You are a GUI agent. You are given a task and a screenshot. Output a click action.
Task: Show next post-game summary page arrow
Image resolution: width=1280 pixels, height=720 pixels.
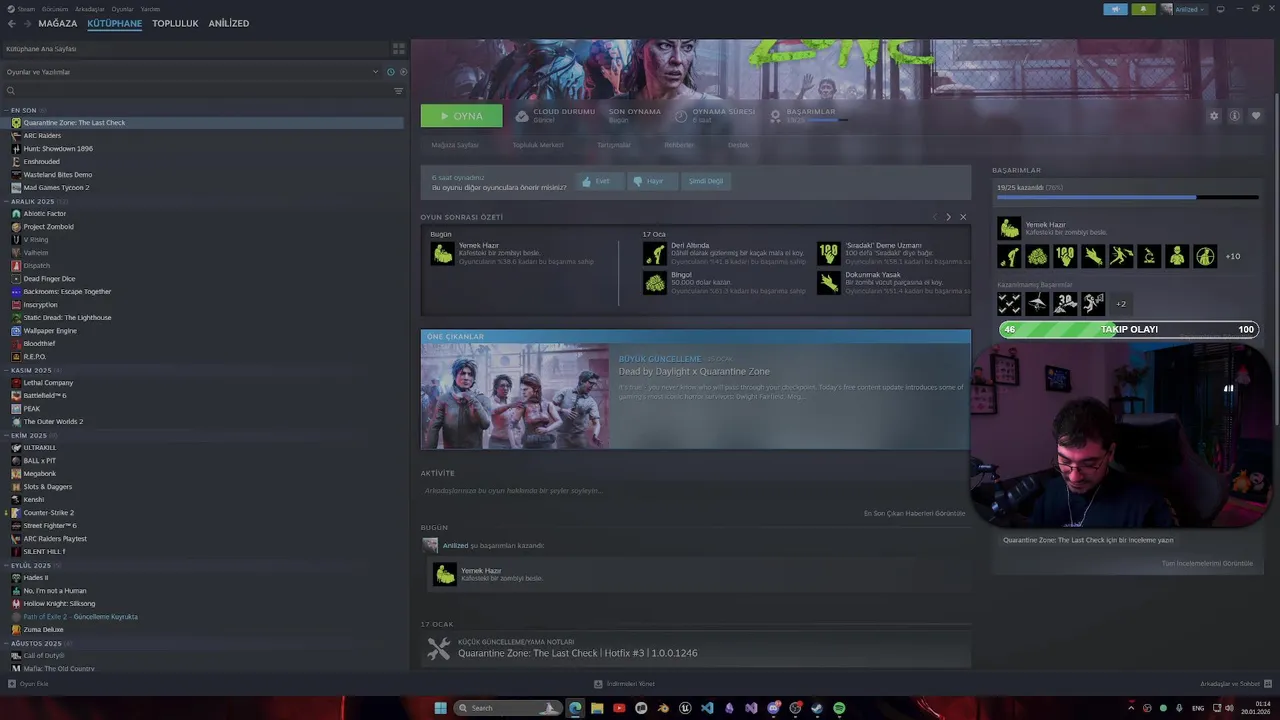click(948, 217)
